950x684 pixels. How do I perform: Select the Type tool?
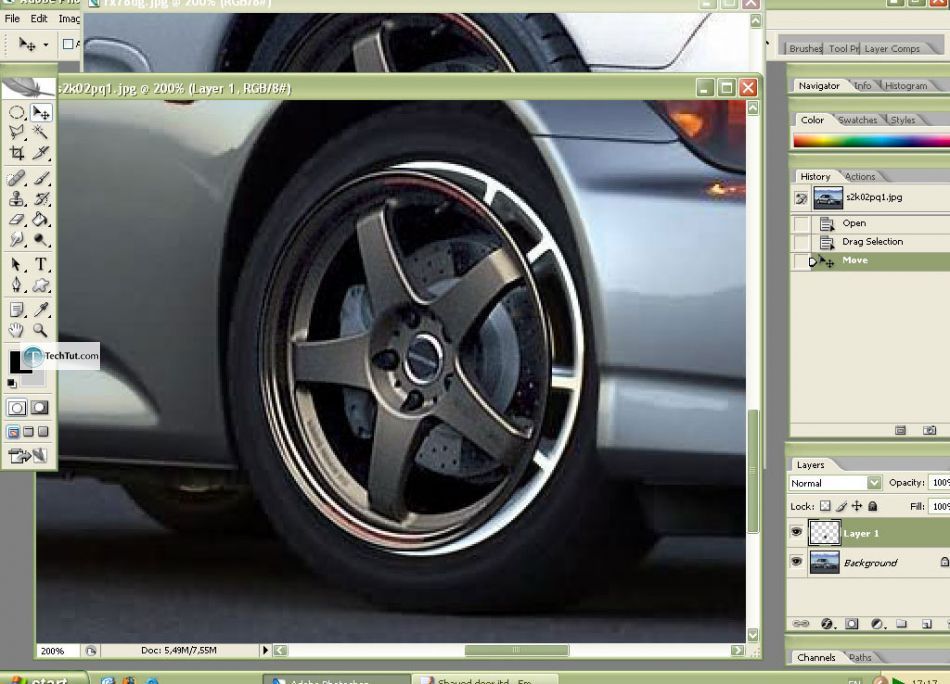pyautogui.click(x=41, y=265)
